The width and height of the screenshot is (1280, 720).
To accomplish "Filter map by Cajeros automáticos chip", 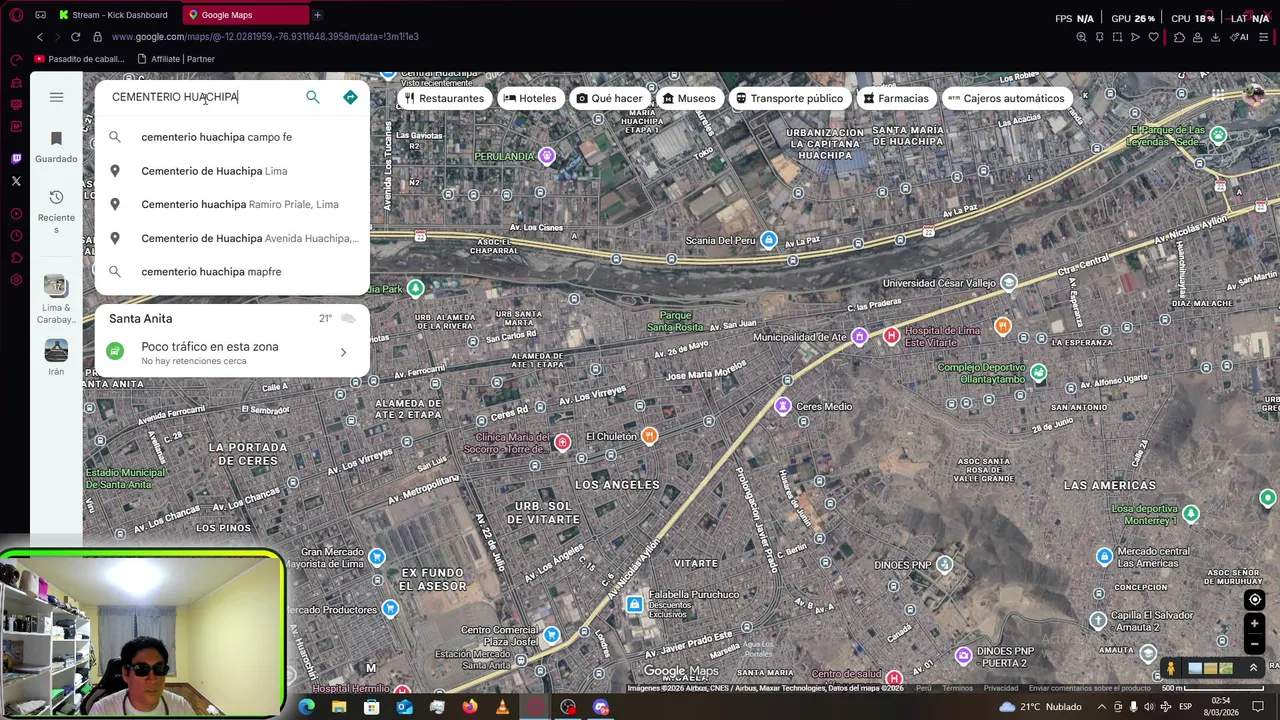I will (x=1006, y=98).
